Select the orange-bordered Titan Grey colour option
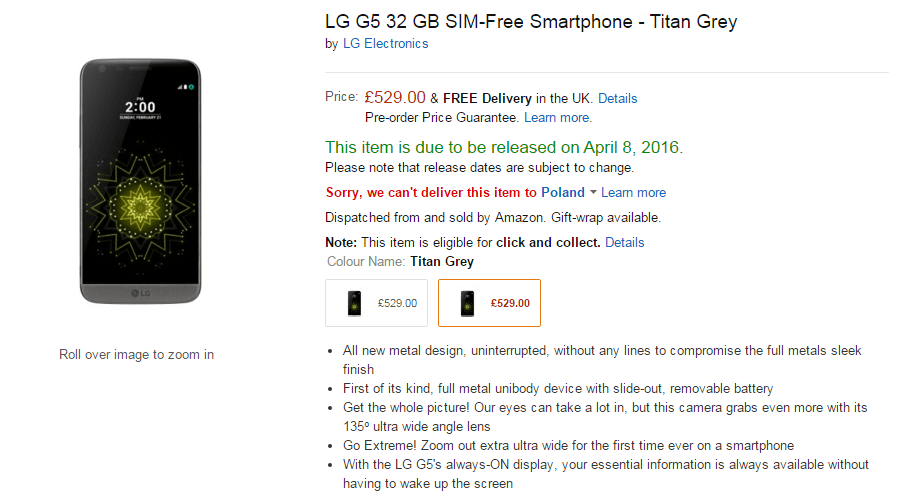This screenshot has height=503, width=900. [x=489, y=303]
